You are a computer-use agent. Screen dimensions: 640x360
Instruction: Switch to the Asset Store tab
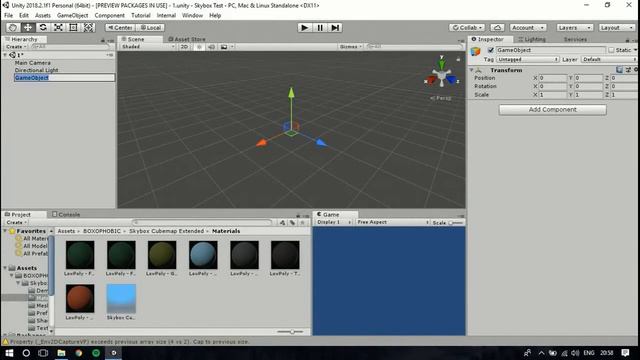(187, 39)
